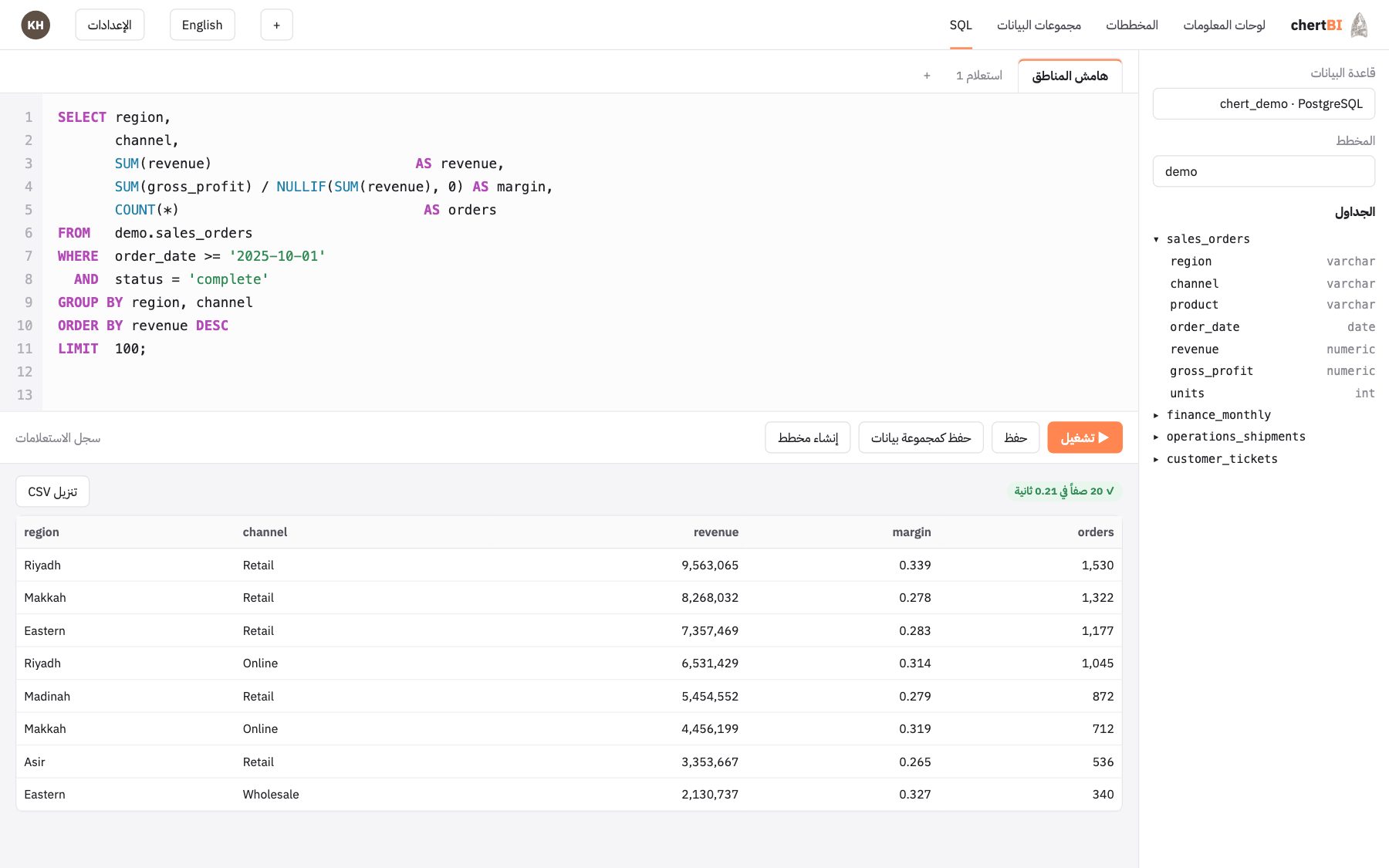Image resolution: width=1389 pixels, height=868 pixels.
Task: Click the channel column header
Action: click(265, 532)
